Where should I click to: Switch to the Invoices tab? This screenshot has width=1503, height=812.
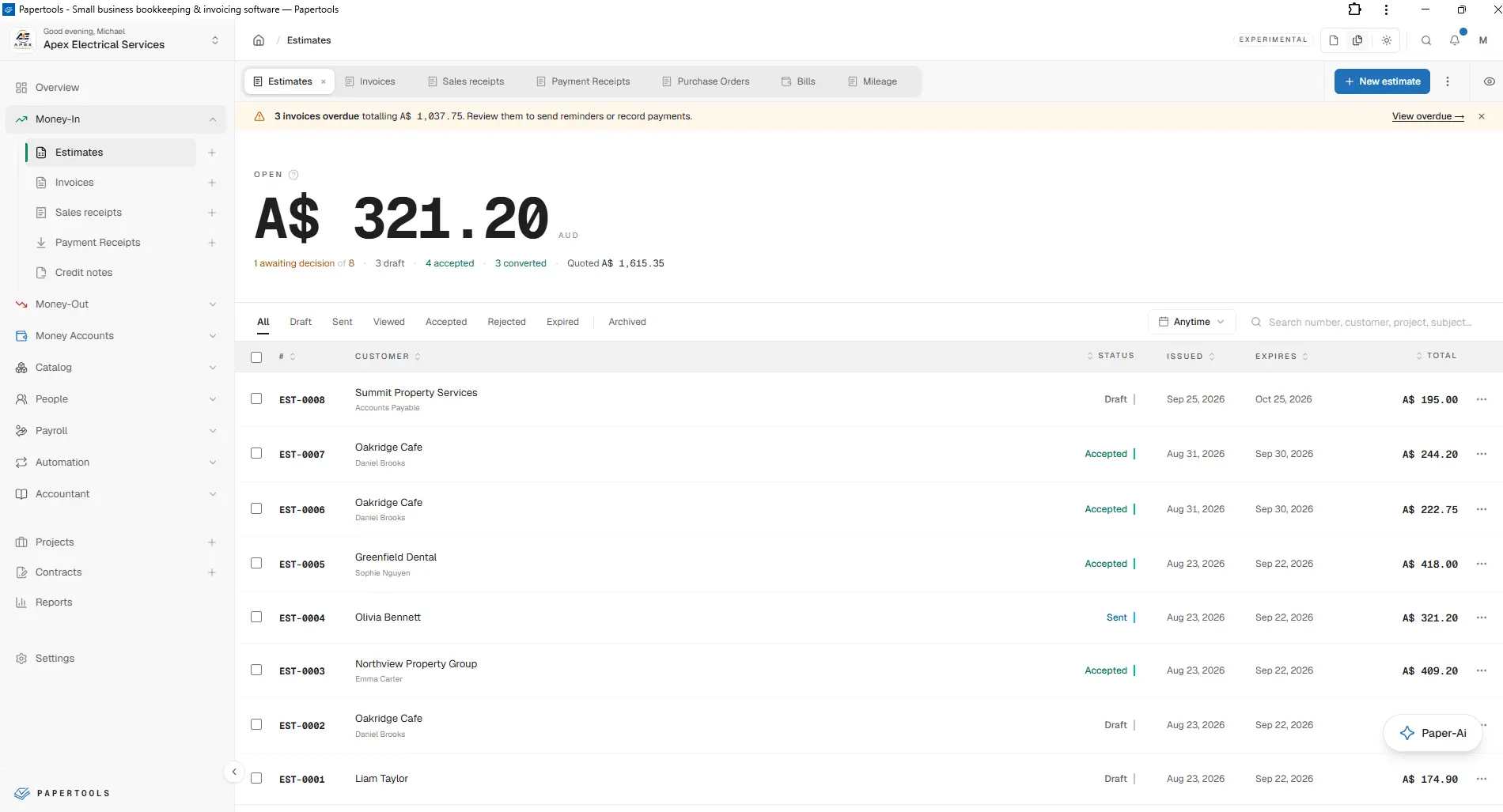[370, 81]
